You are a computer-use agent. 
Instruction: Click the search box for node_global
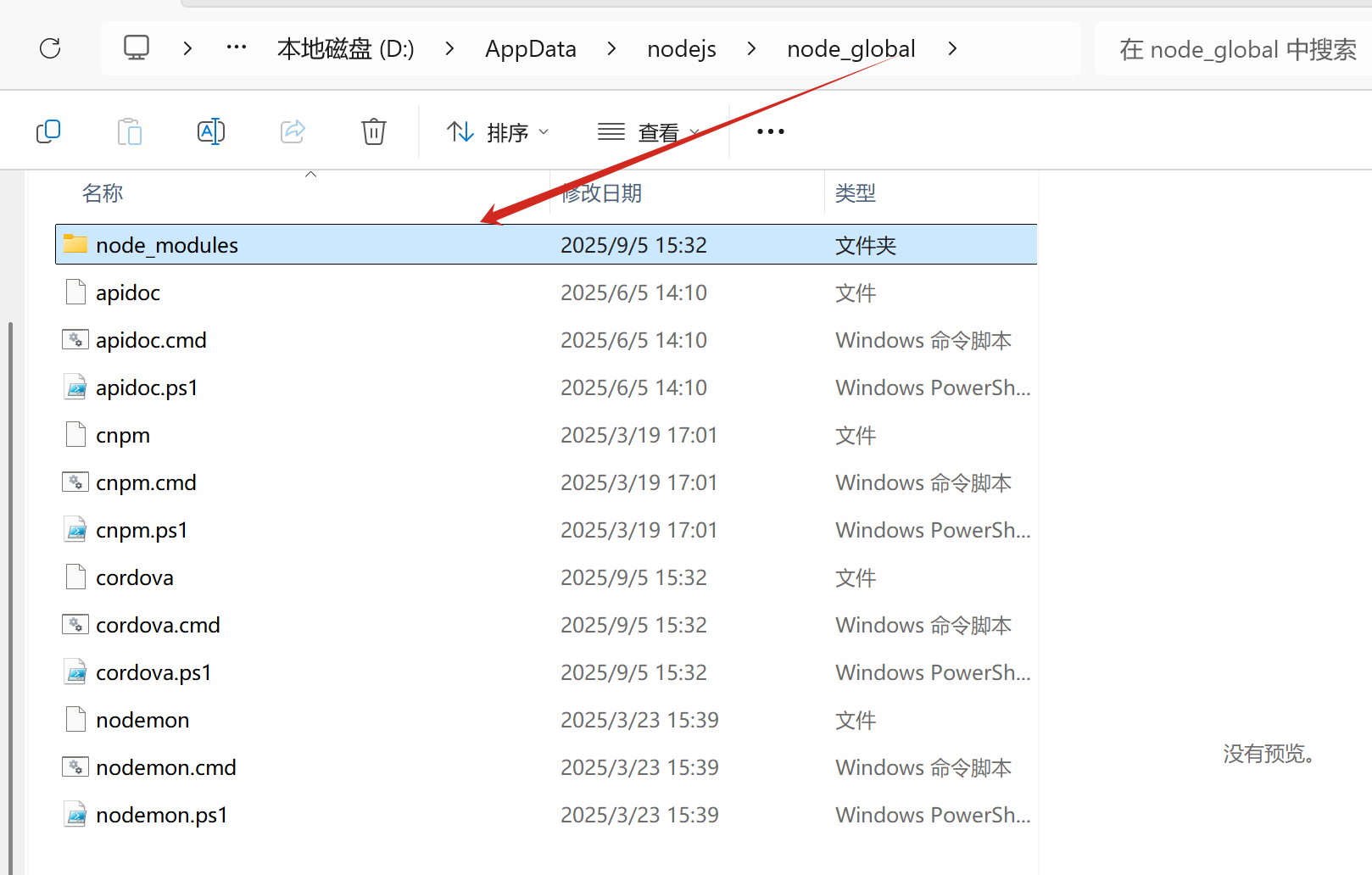[1236, 49]
